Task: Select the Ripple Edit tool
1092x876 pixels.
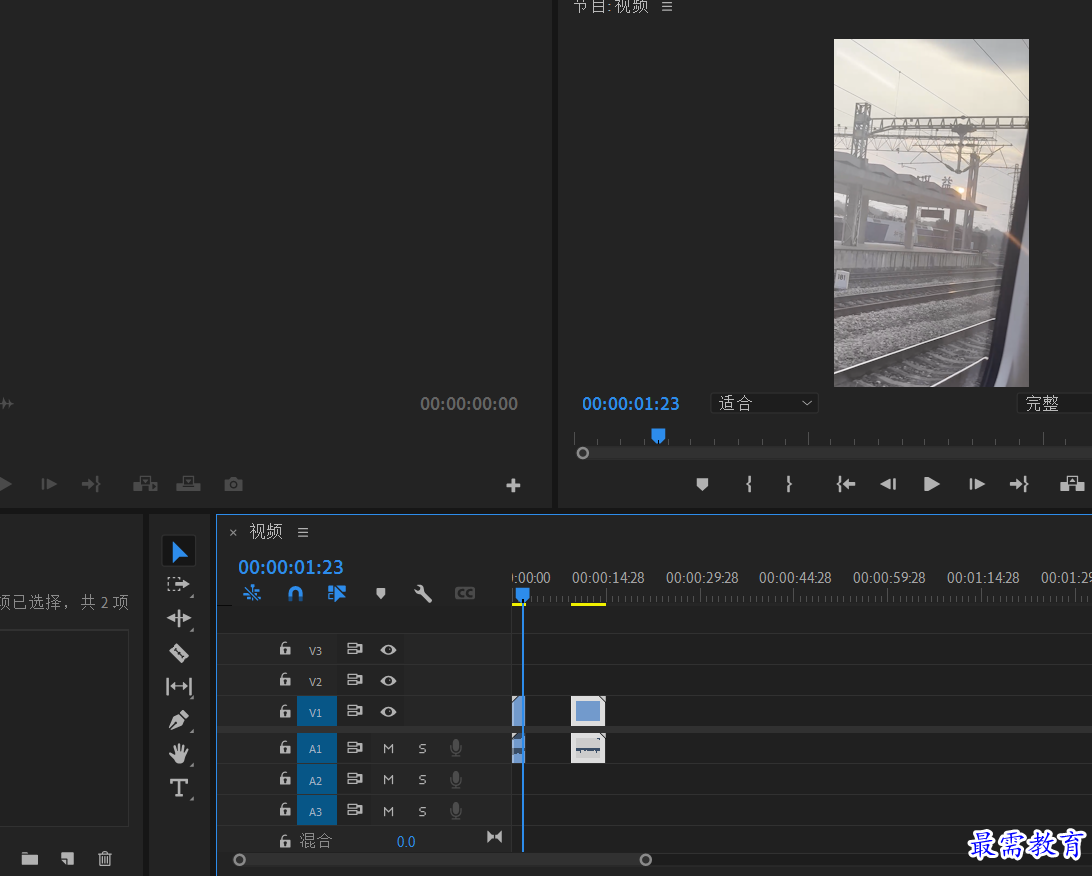Action: pos(179,618)
